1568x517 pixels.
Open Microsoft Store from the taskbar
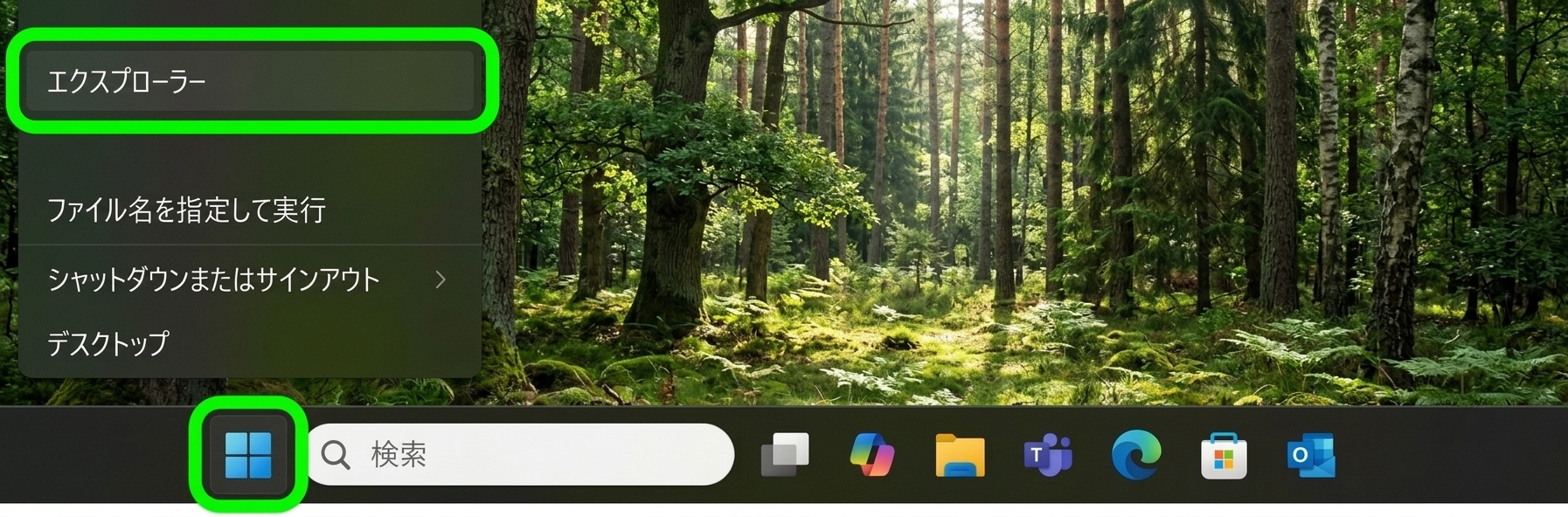1224,455
